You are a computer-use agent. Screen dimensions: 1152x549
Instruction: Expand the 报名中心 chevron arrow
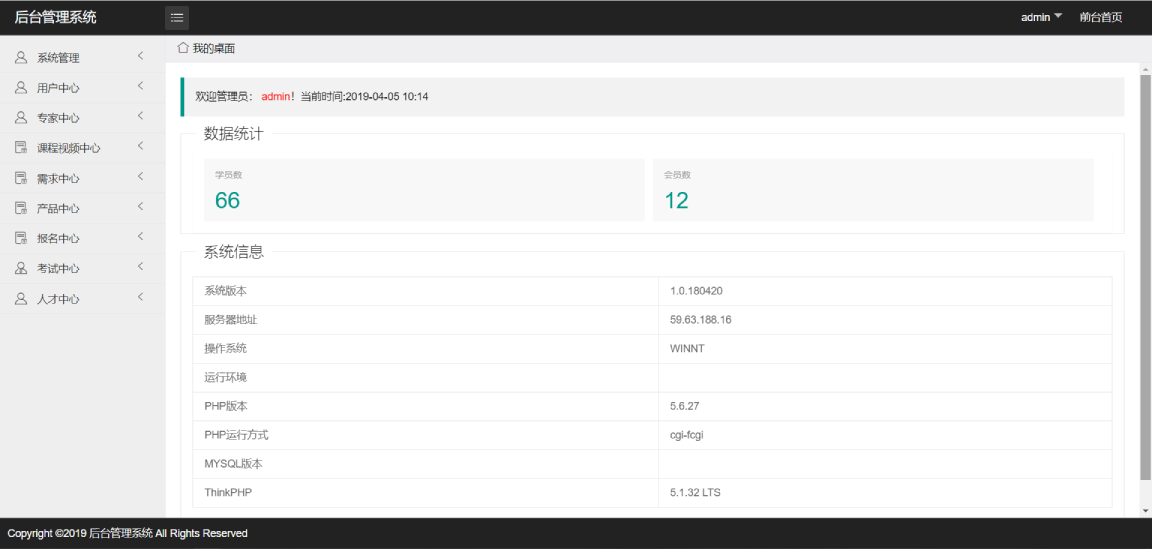140,237
